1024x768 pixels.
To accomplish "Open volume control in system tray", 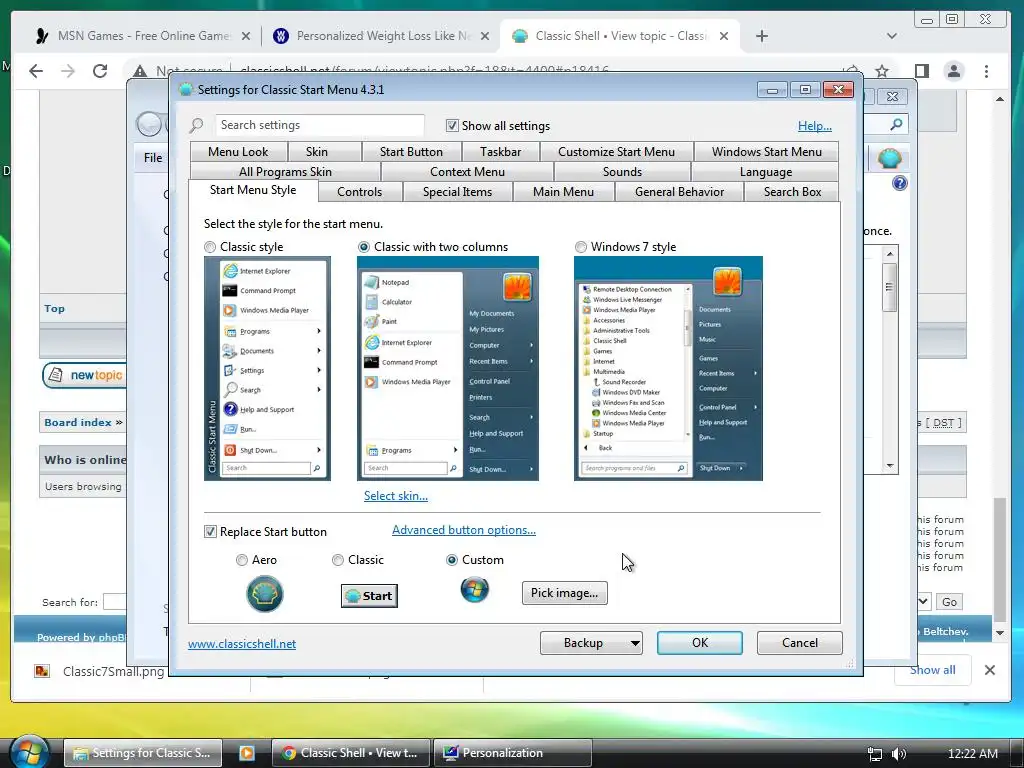I will click(899, 754).
